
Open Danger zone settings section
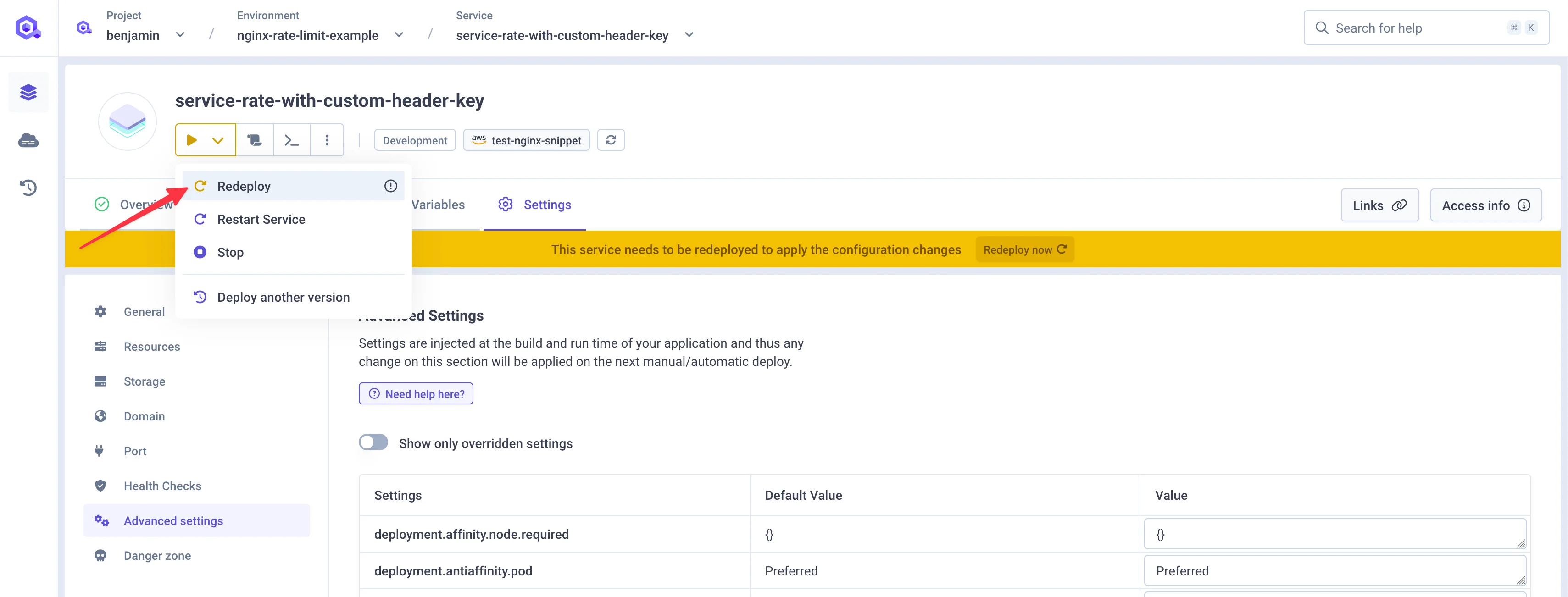(x=197, y=556)
